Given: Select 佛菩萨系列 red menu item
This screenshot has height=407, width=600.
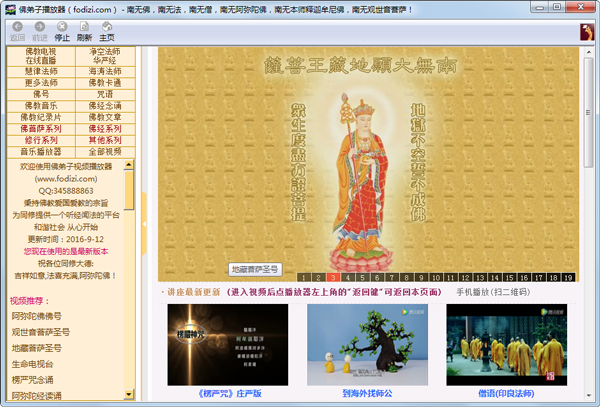Looking at the screenshot, I should point(41,129).
